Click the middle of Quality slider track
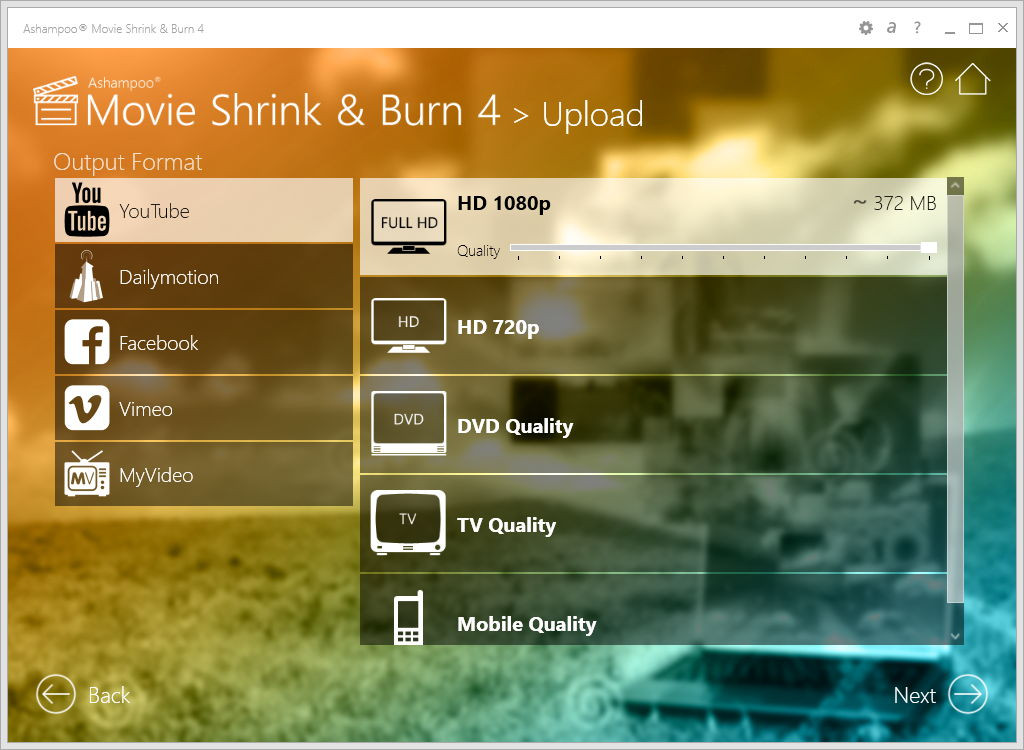The height and width of the screenshot is (750, 1024). coord(723,248)
